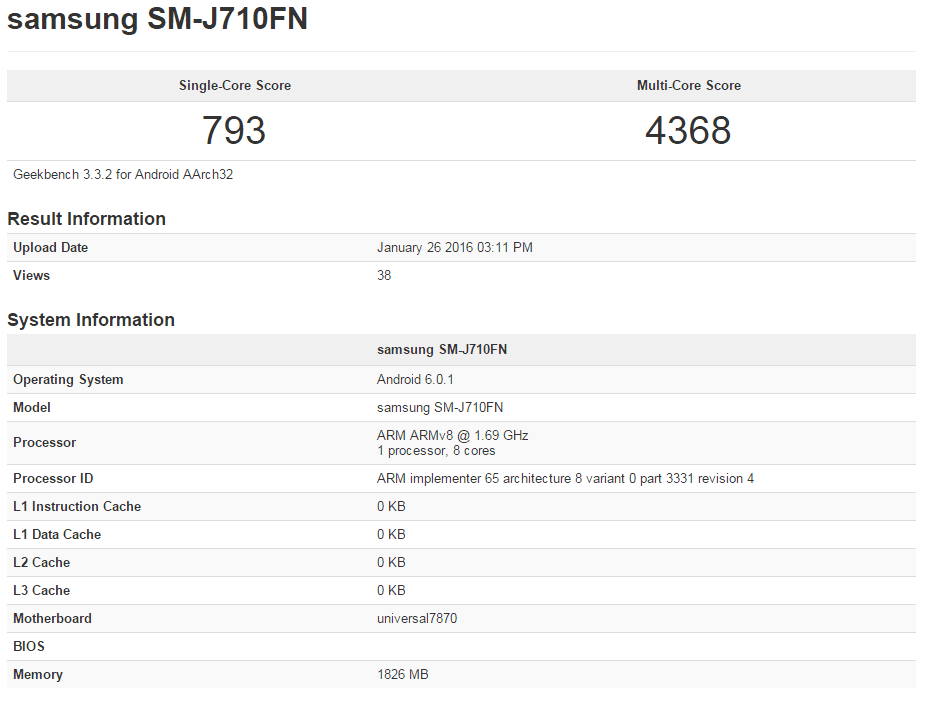Click the L1 Instruction Cache row label
931x703 pixels.
click(77, 506)
